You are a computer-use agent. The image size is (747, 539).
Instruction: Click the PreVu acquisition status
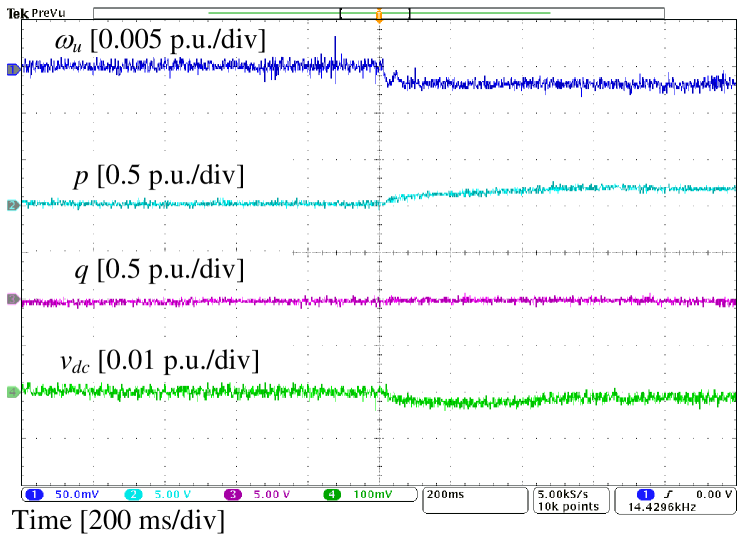click(x=48, y=13)
